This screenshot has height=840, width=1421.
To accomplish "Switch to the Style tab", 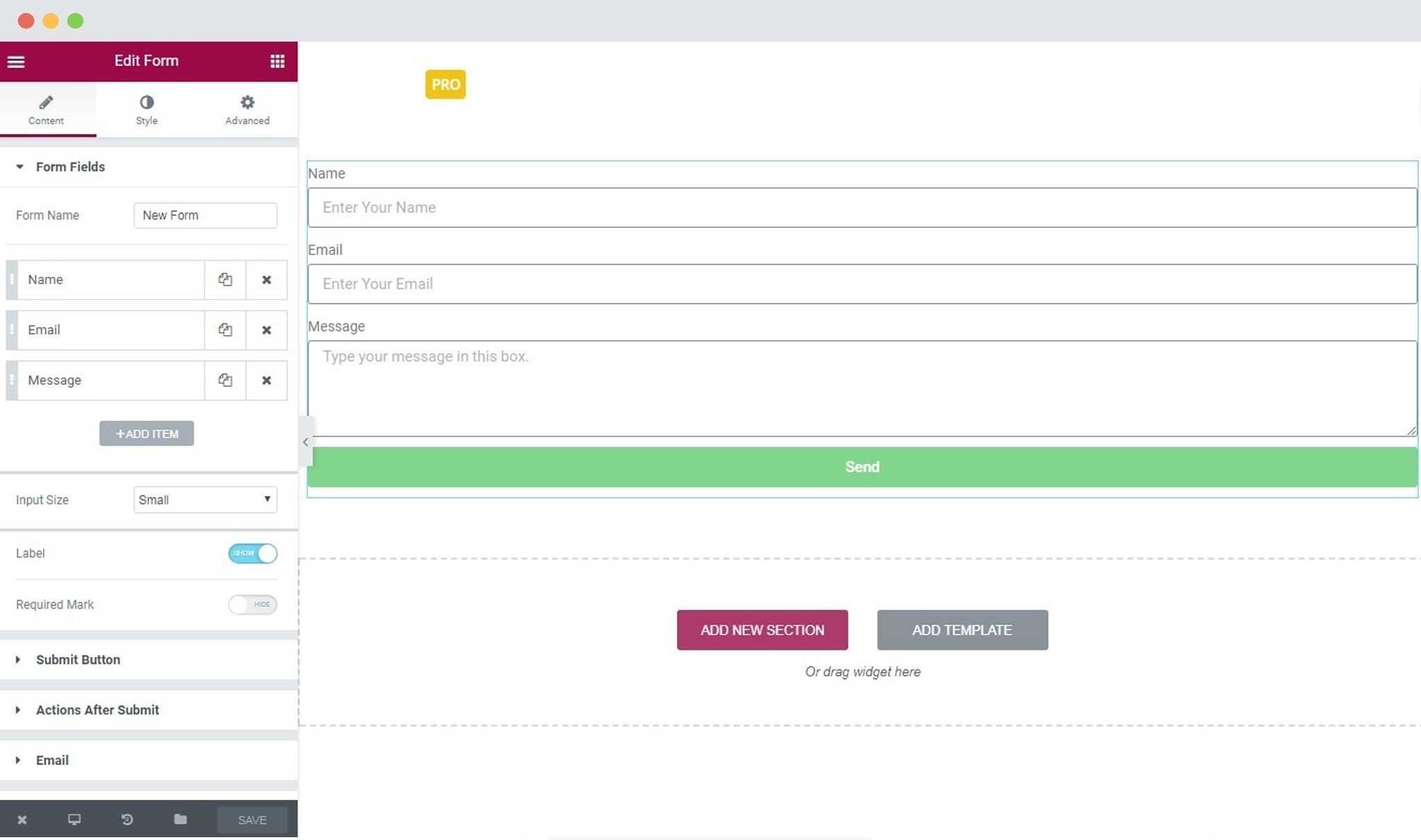I will coord(146,110).
